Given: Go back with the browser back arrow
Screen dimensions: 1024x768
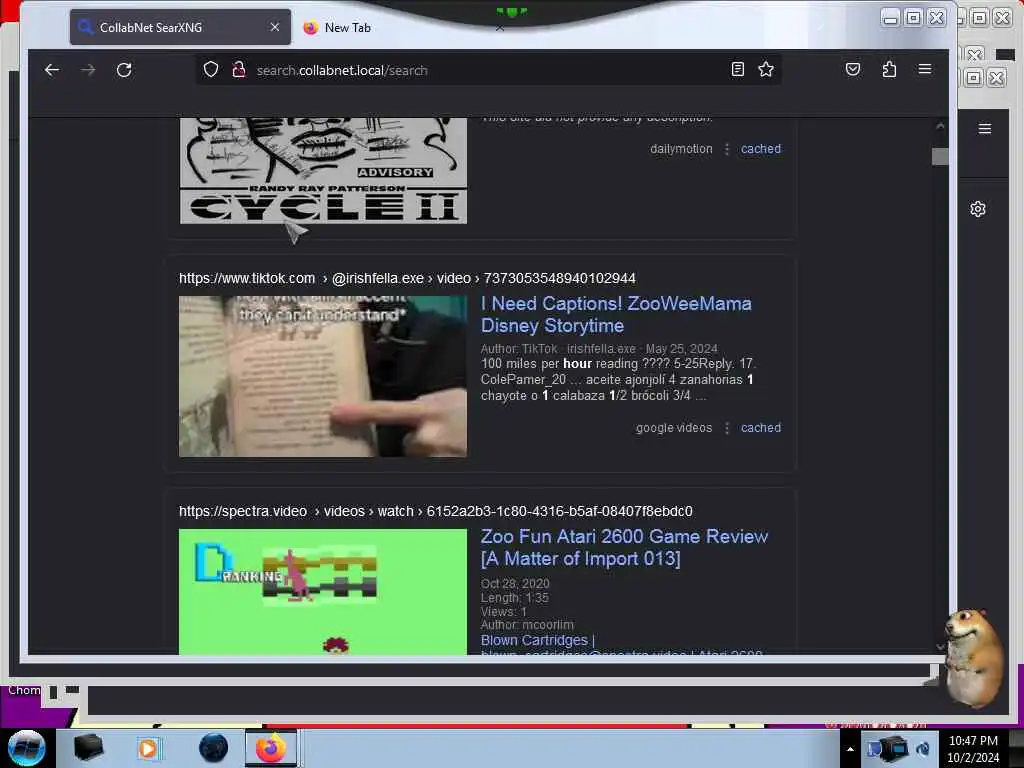Looking at the screenshot, I should tap(52, 70).
